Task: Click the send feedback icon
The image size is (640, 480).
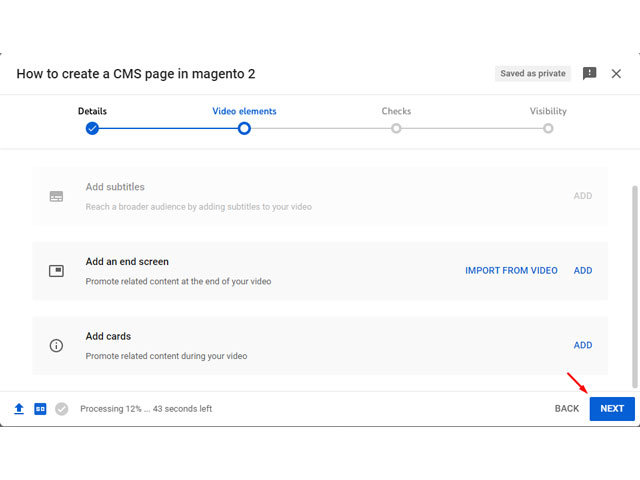Action: 589,73
